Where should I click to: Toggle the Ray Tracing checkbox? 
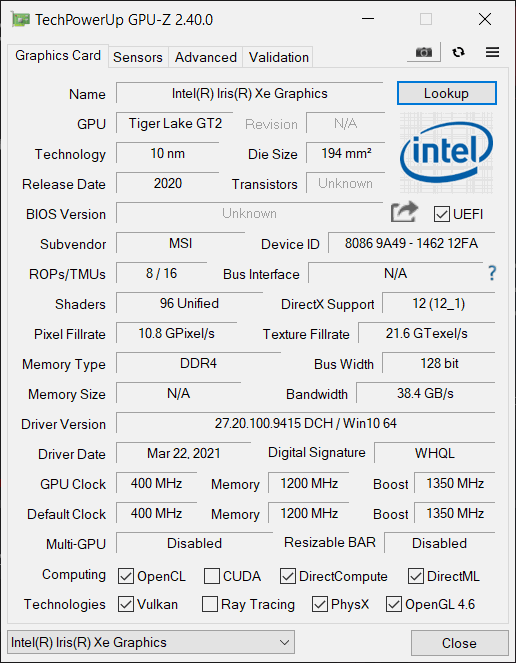point(210,604)
